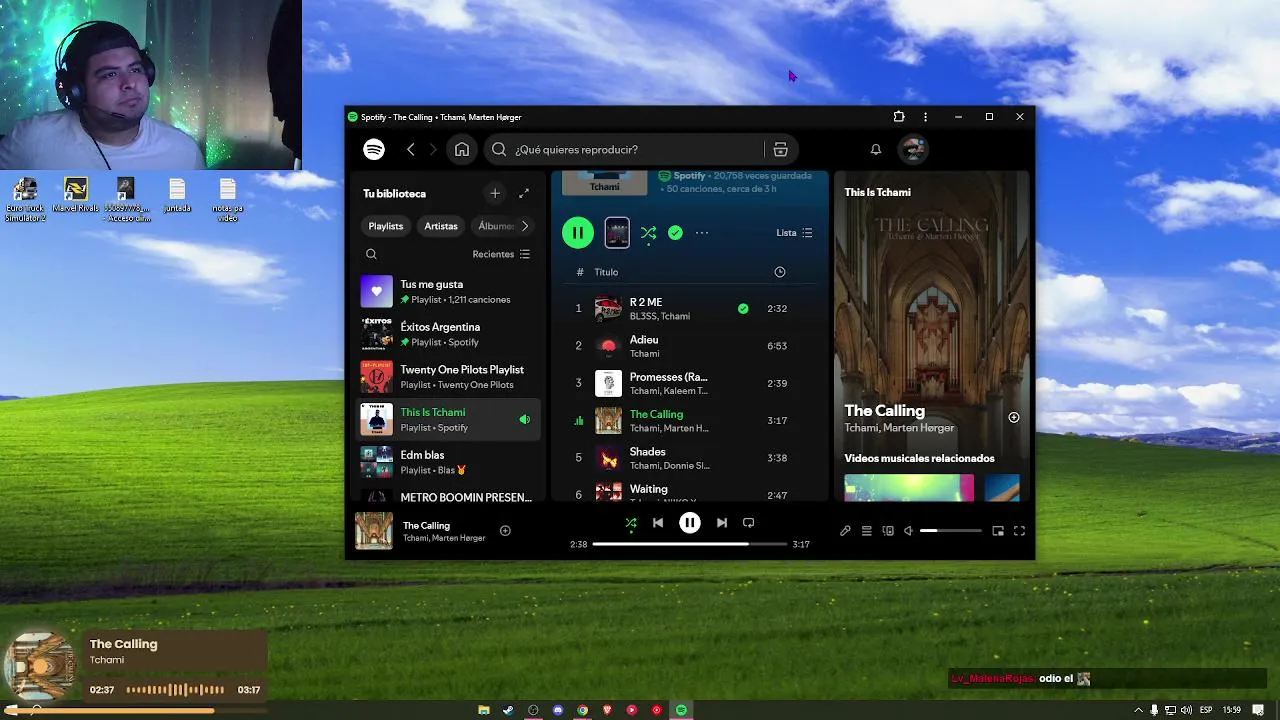This screenshot has height=720, width=1280.
Task: Open the miniplayer icon
Action: pos(998,531)
